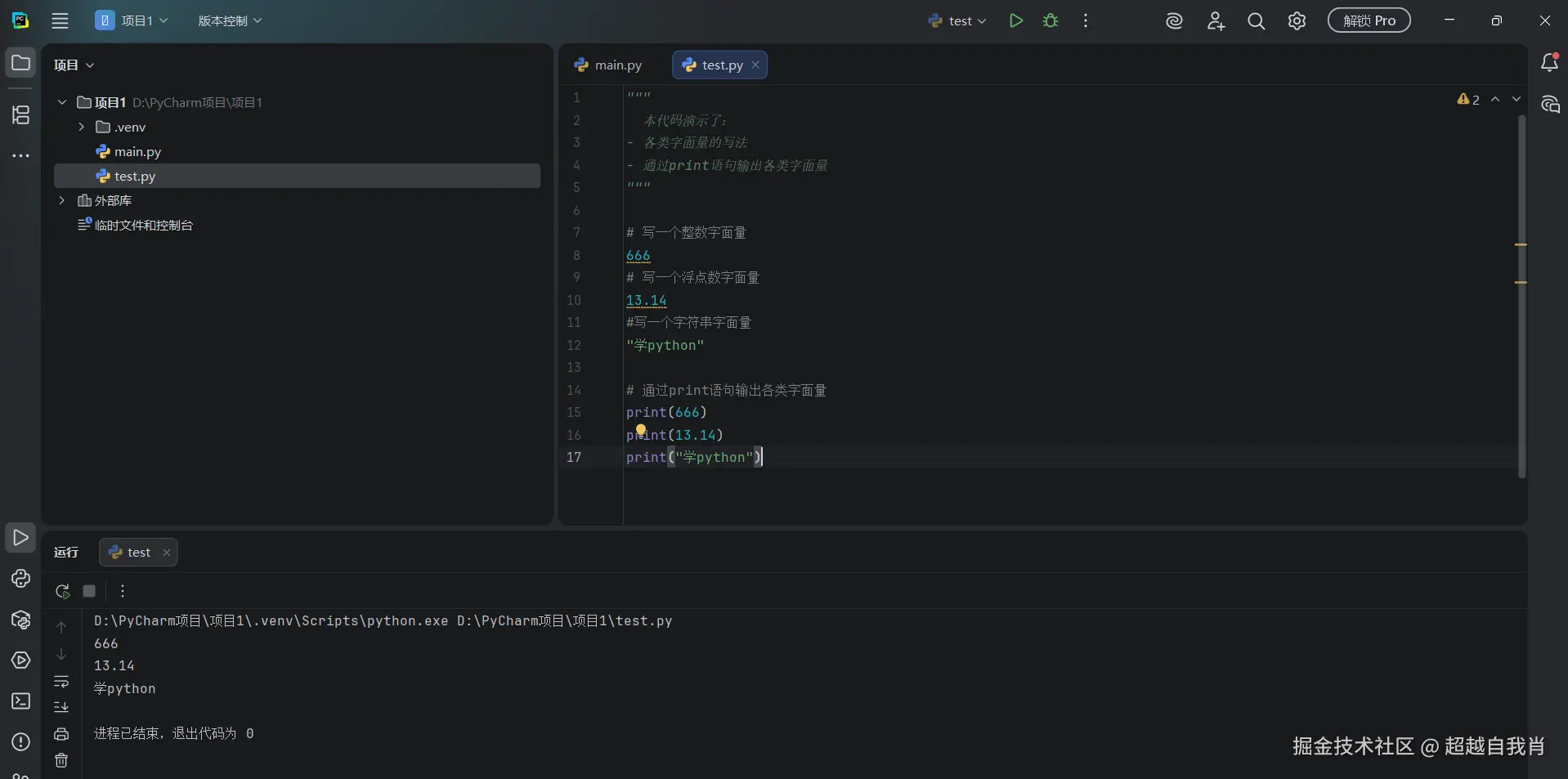Open the Python Console tool window
The height and width of the screenshot is (779, 1568).
pyautogui.click(x=20, y=579)
